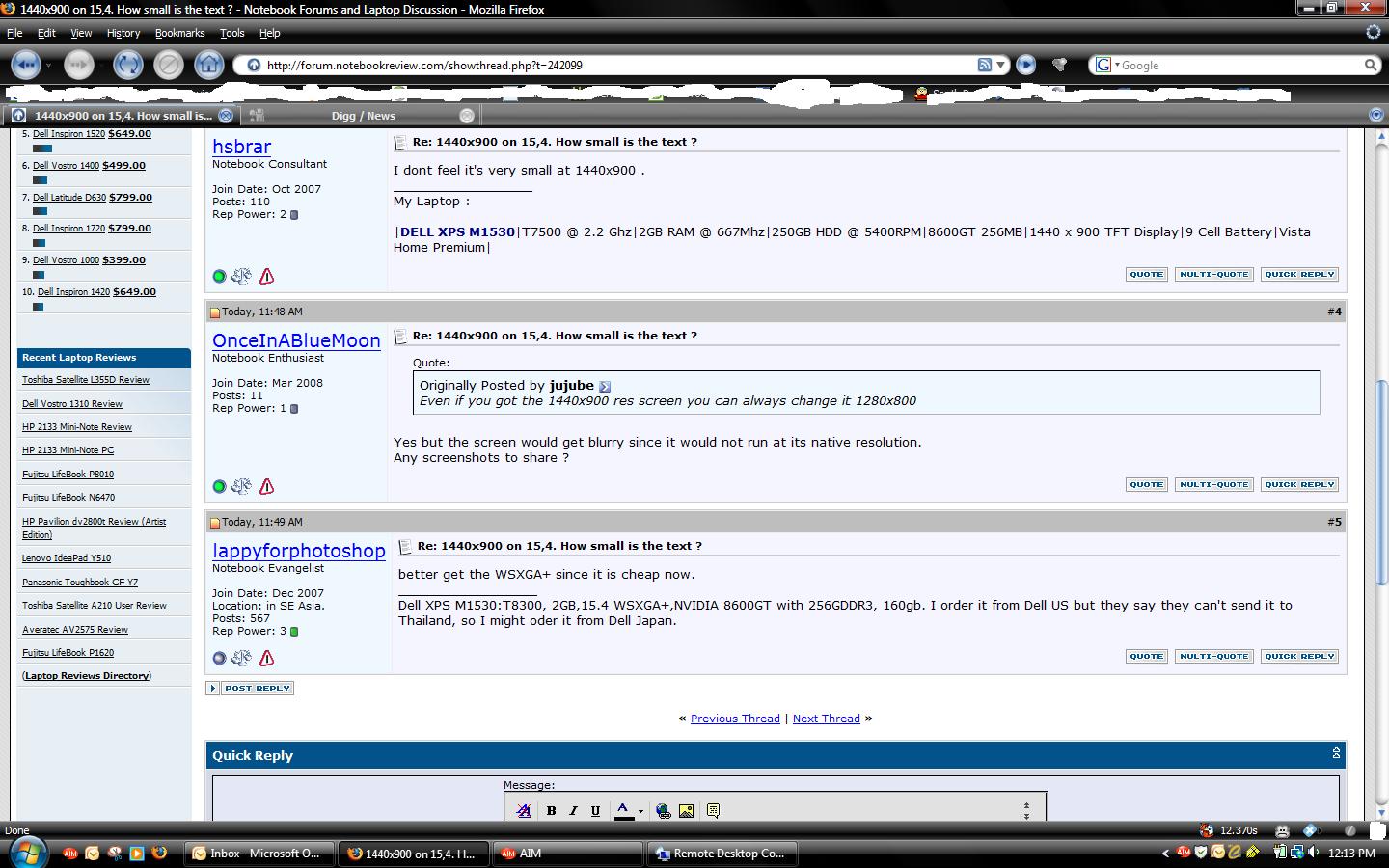Image resolution: width=1389 pixels, height=868 pixels.
Task: Click the Forward navigation button
Action: (78, 65)
